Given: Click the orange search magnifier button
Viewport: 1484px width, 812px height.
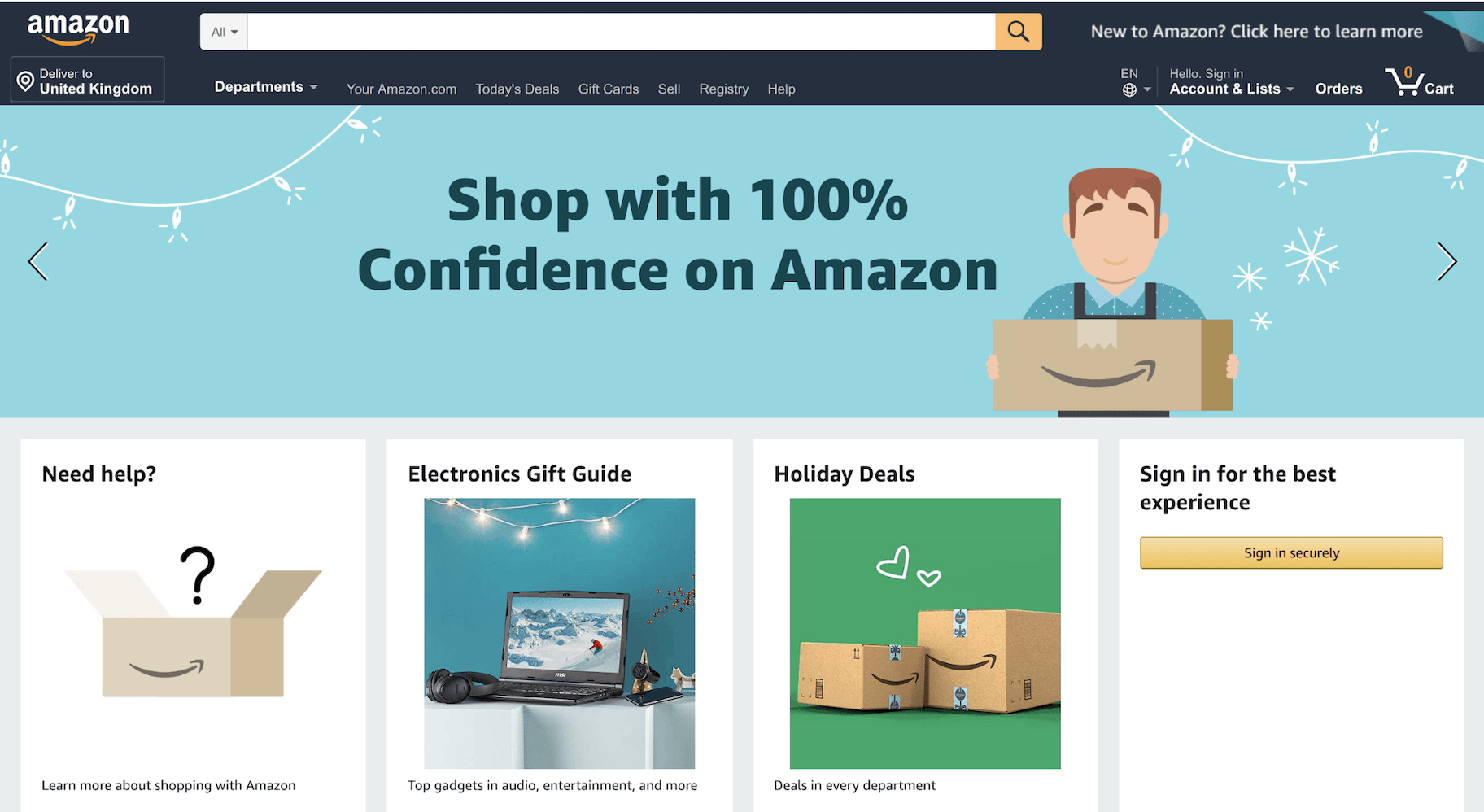Looking at the screenshot, I should click(x=1018, y=32).
